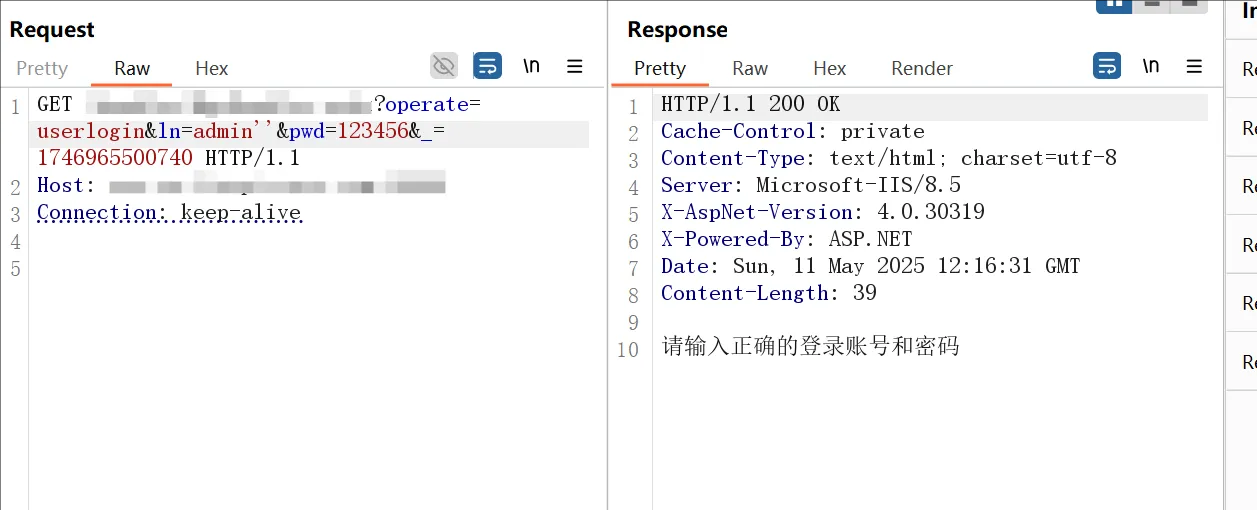
Task: Click the 'Date: Sun, 11 May 2025' header
Action: [x=871, y=266]
